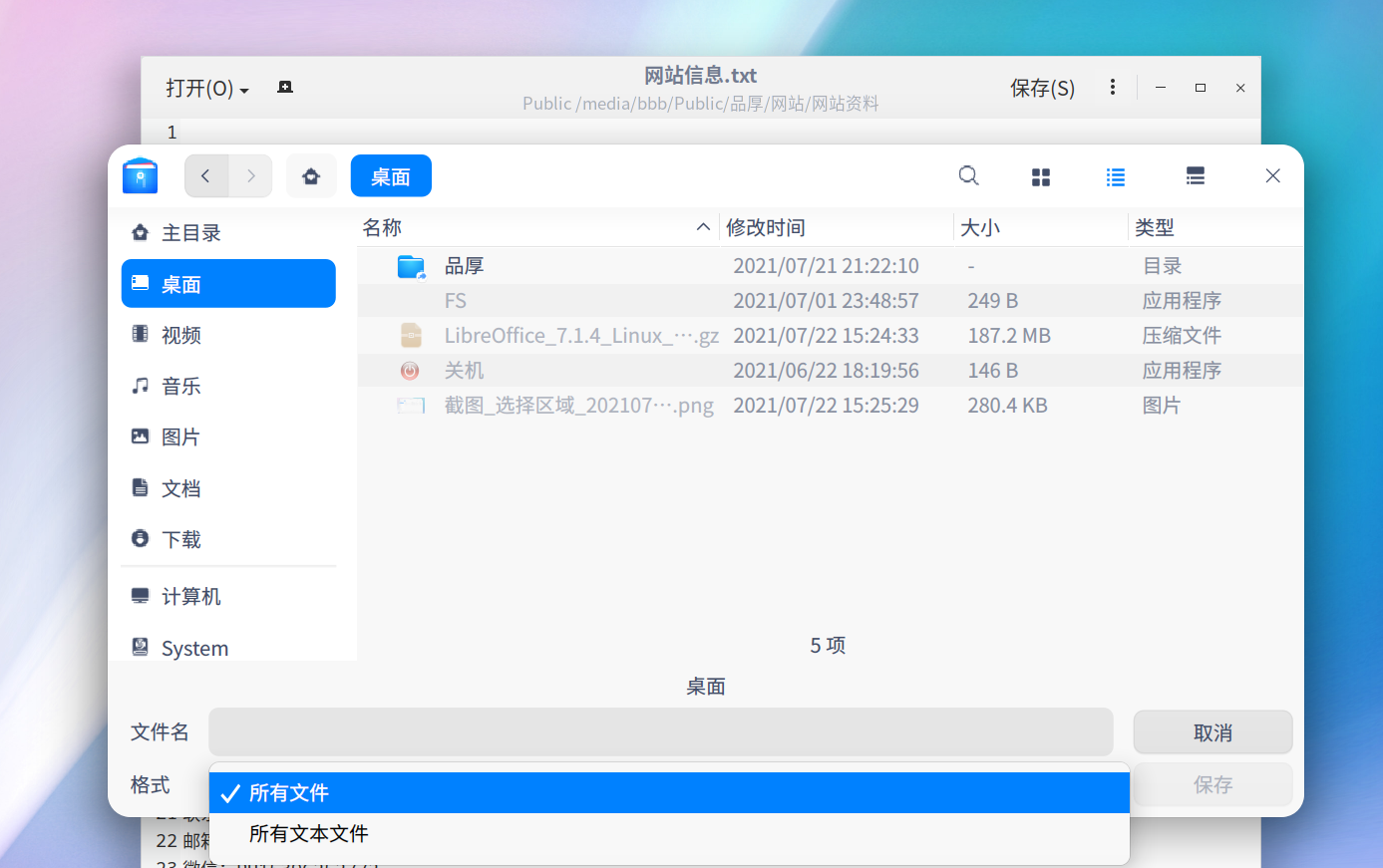Click the 保存 button in the dialog
The height and width of the screenshot is (868, 1383).
tap(1212, 784)
